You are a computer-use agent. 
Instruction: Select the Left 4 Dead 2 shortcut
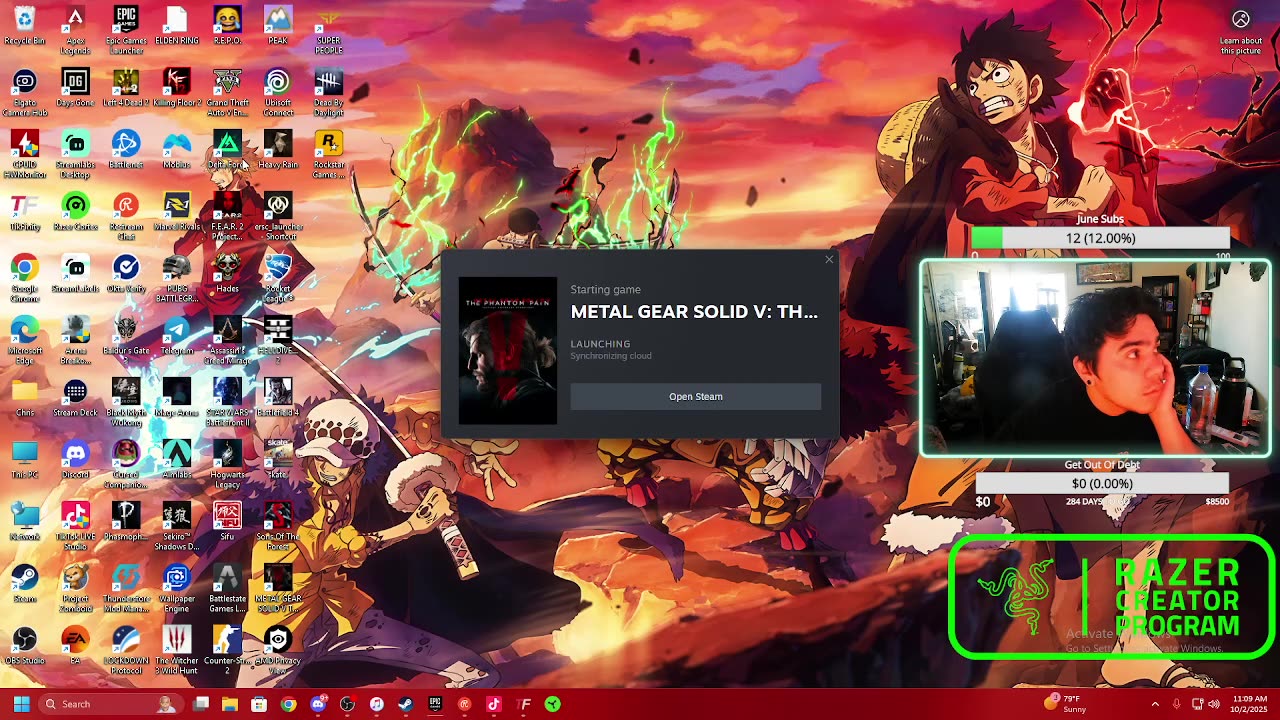[x=126, y=89]
